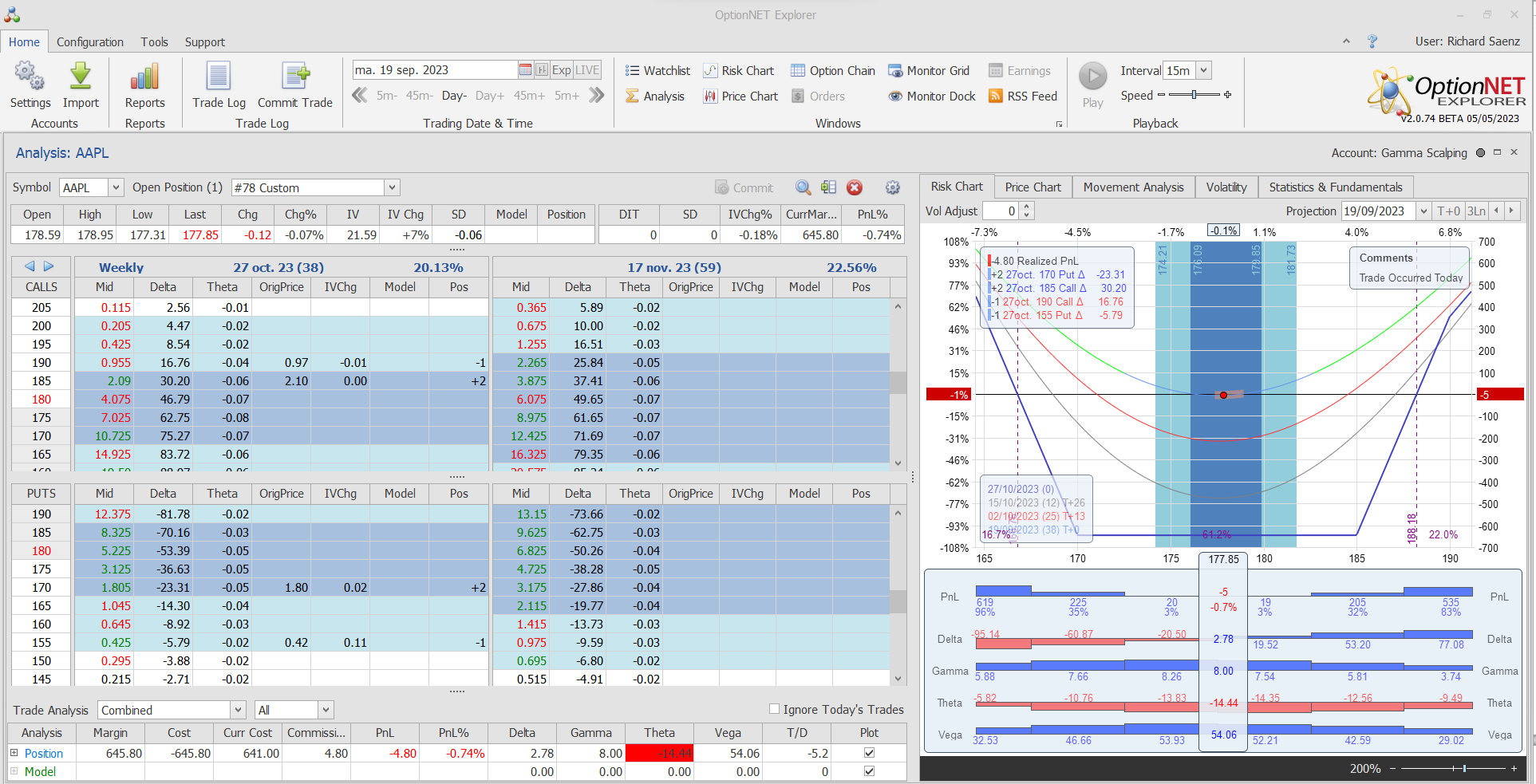Viewport: 1536px width, 784px height.
Task: Click the Windows group dialog launcher icon
Action: coord(1059,124)
